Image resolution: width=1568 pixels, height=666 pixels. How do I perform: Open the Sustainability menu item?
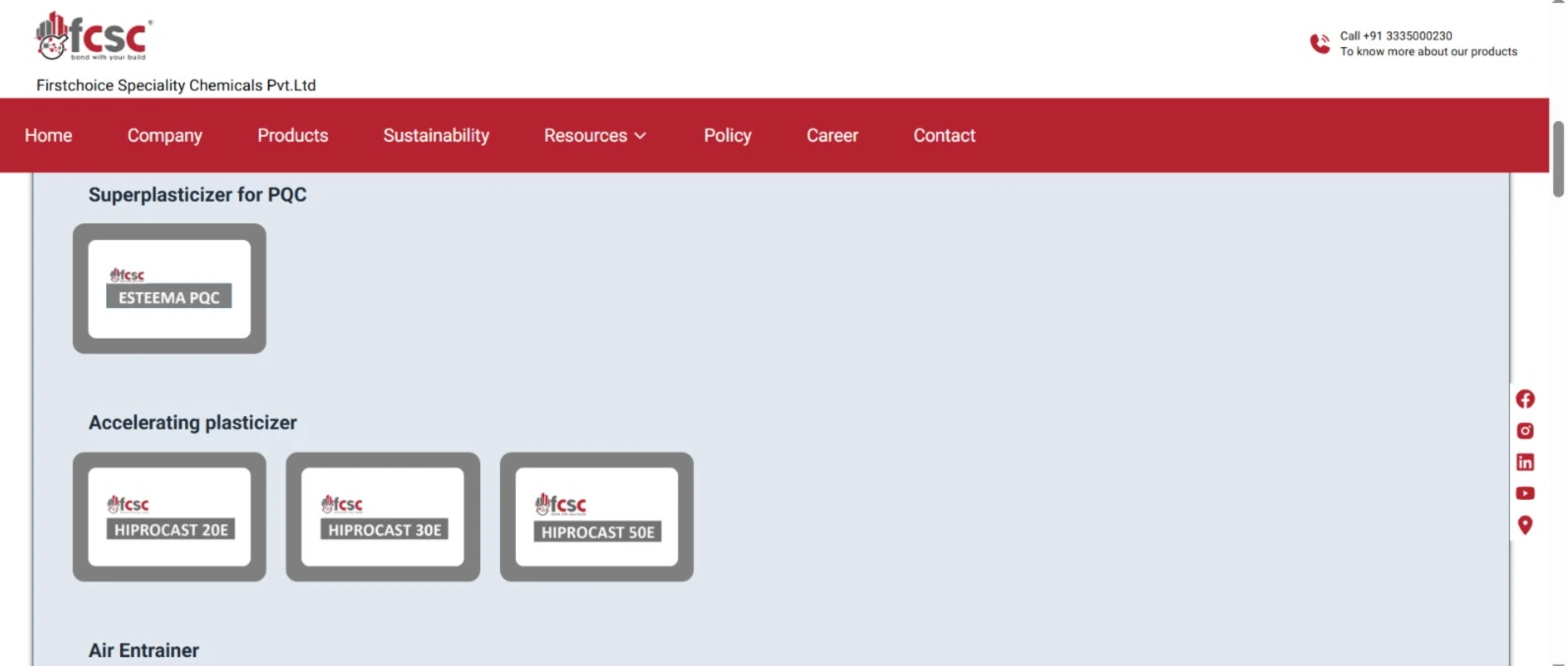(x=436, y=136)
